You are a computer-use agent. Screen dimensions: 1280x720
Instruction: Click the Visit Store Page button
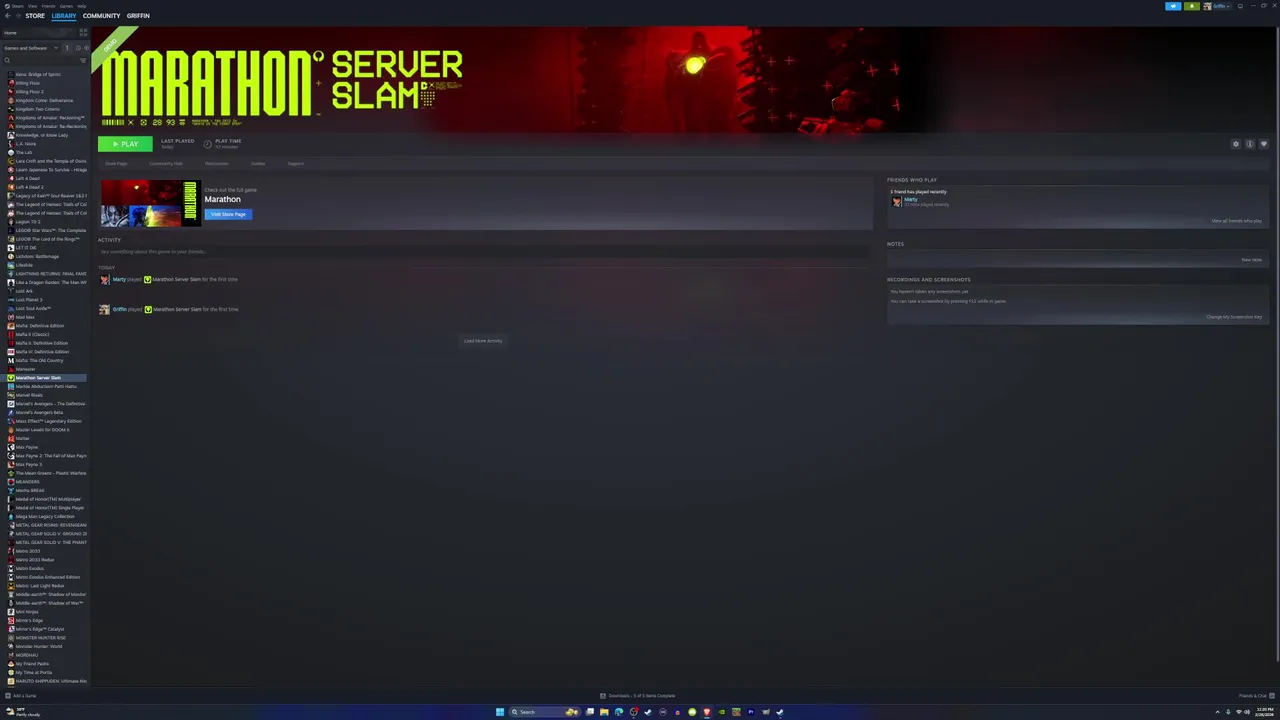coord(228,214)
